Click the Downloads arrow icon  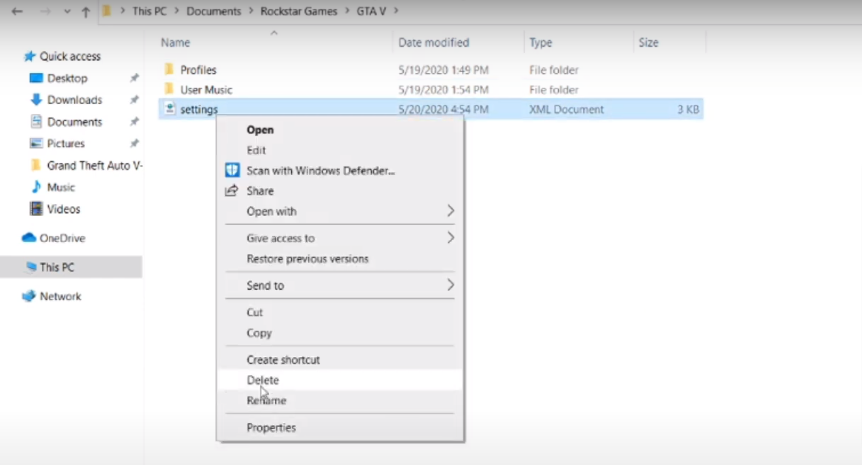pos(36,99)
